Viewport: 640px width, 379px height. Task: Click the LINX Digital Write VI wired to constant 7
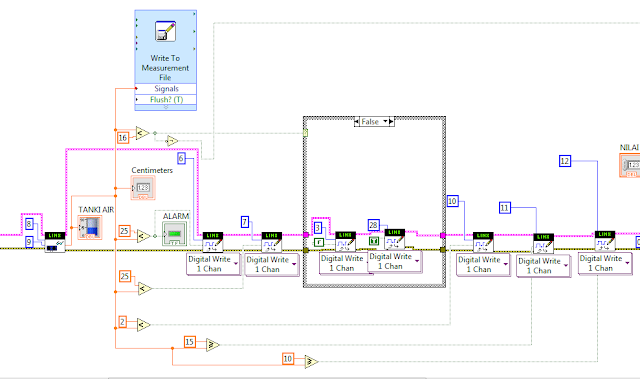pyautogui.click(x=271, y=242)
